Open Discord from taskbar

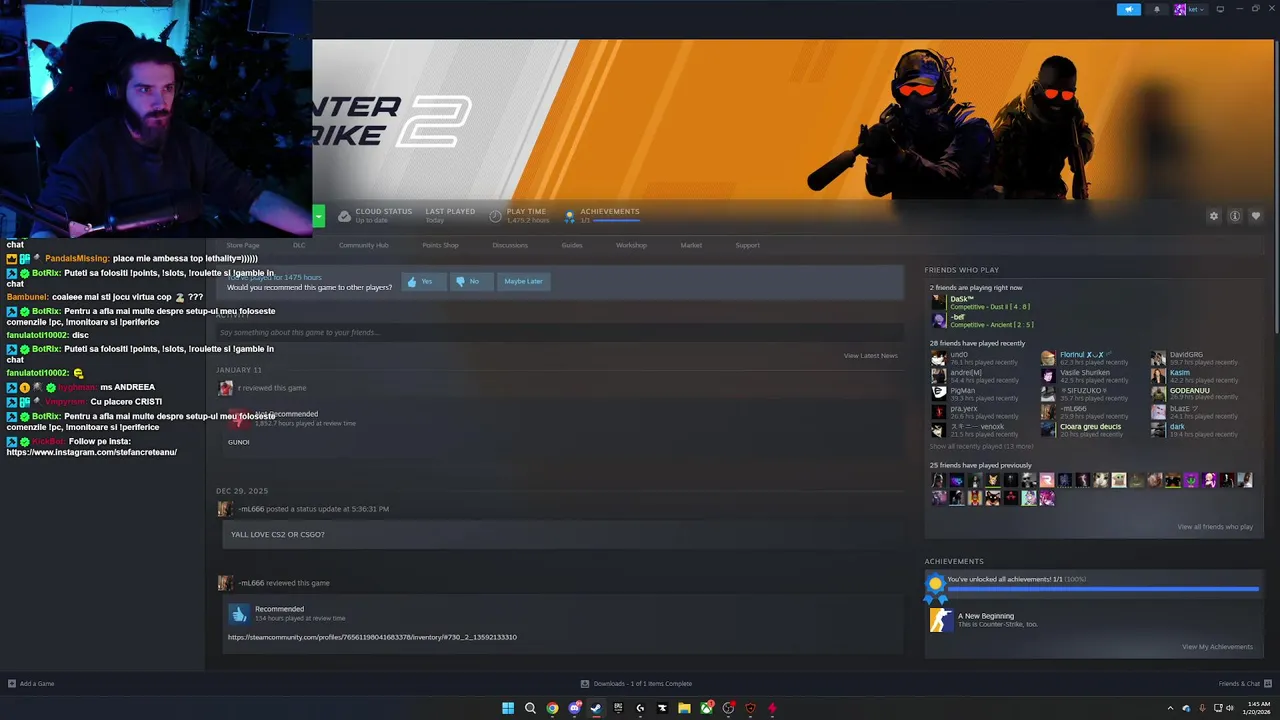(574, 708)
